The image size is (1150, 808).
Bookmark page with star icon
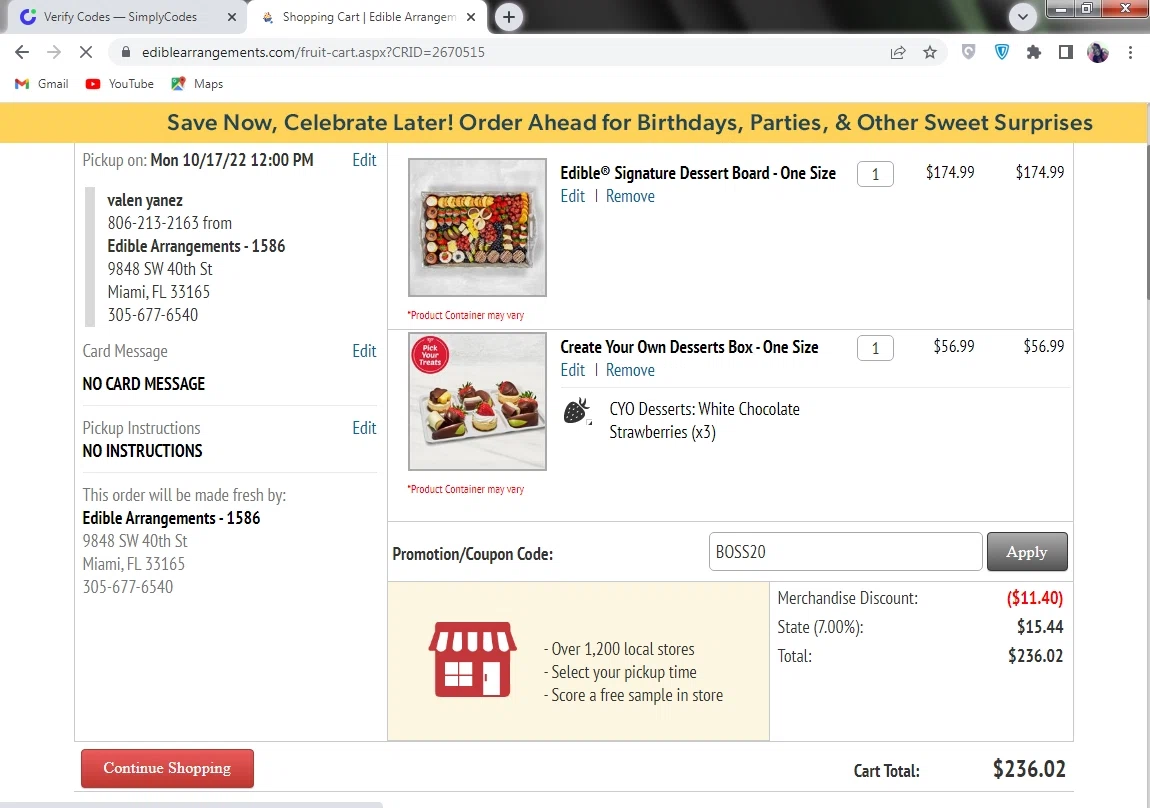pyautogui.click(x=930, y=52)
